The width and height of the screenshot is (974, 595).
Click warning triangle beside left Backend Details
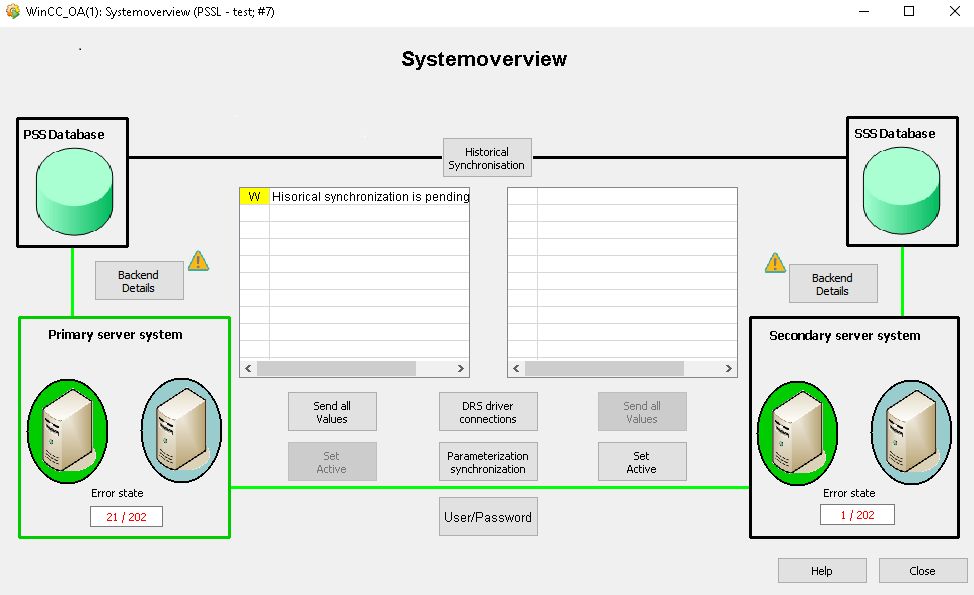tap(199, 261)
